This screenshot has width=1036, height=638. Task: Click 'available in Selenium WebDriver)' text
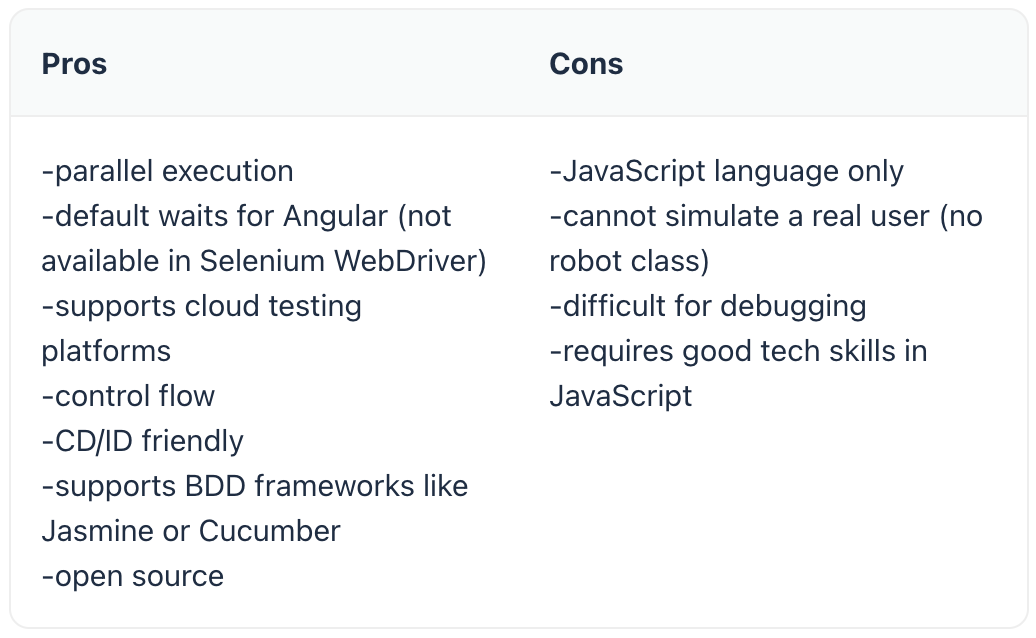[264, 261]
